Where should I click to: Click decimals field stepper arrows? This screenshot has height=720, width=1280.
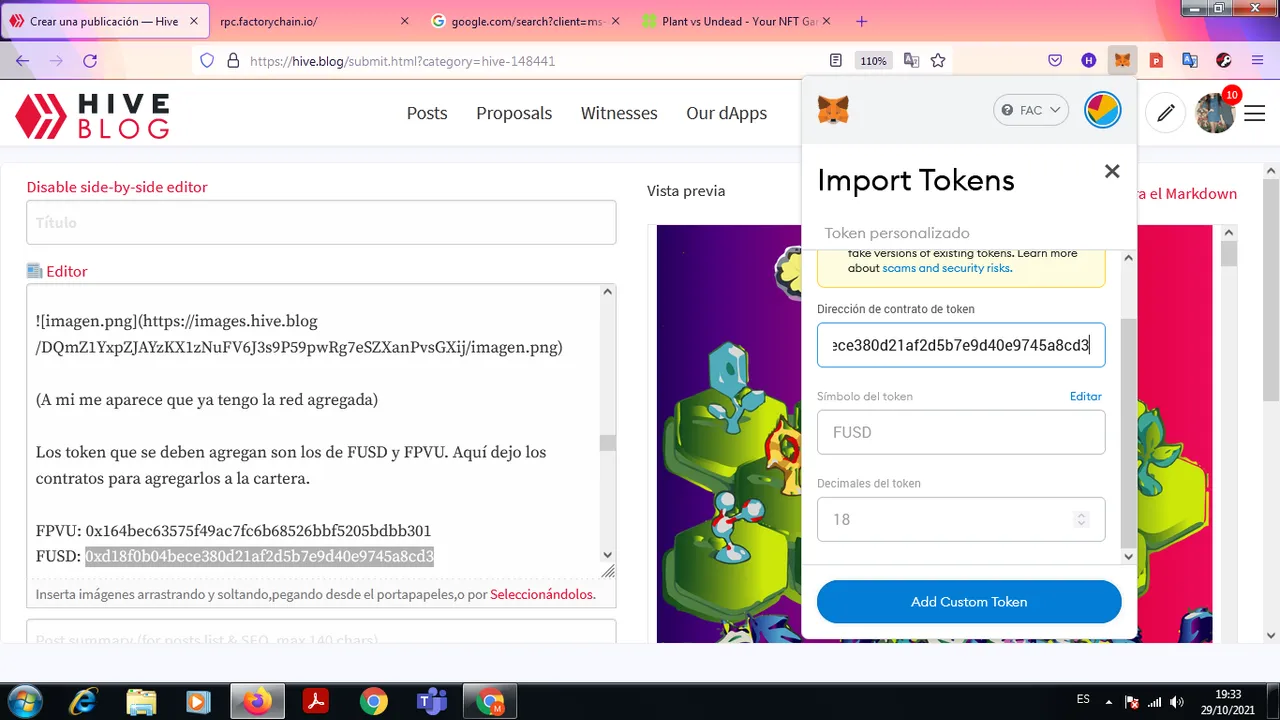(x=1080, y=519)
